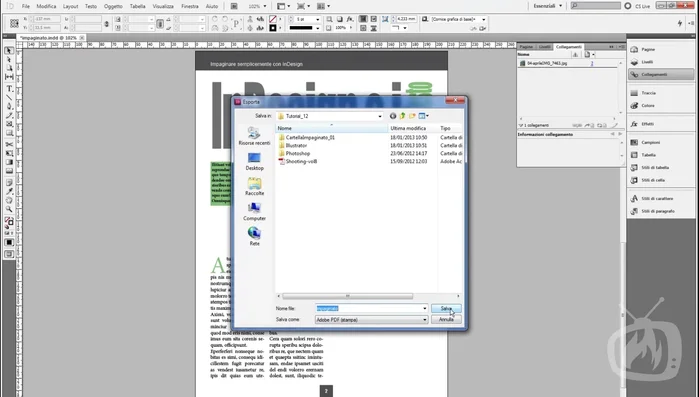Click the Salva button

pyautogui.click(x=446, y=308)
